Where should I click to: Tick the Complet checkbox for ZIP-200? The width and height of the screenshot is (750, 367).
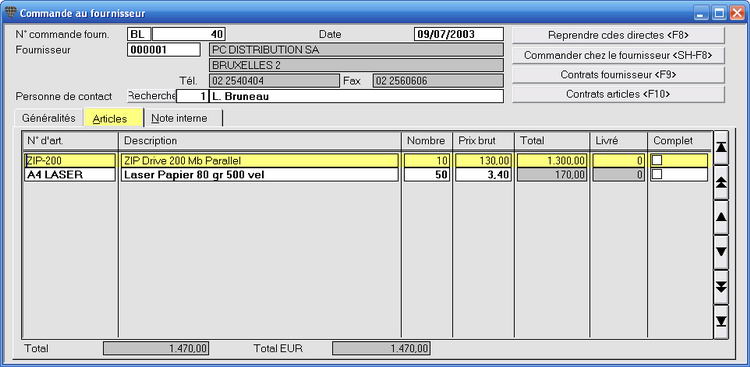657,160
